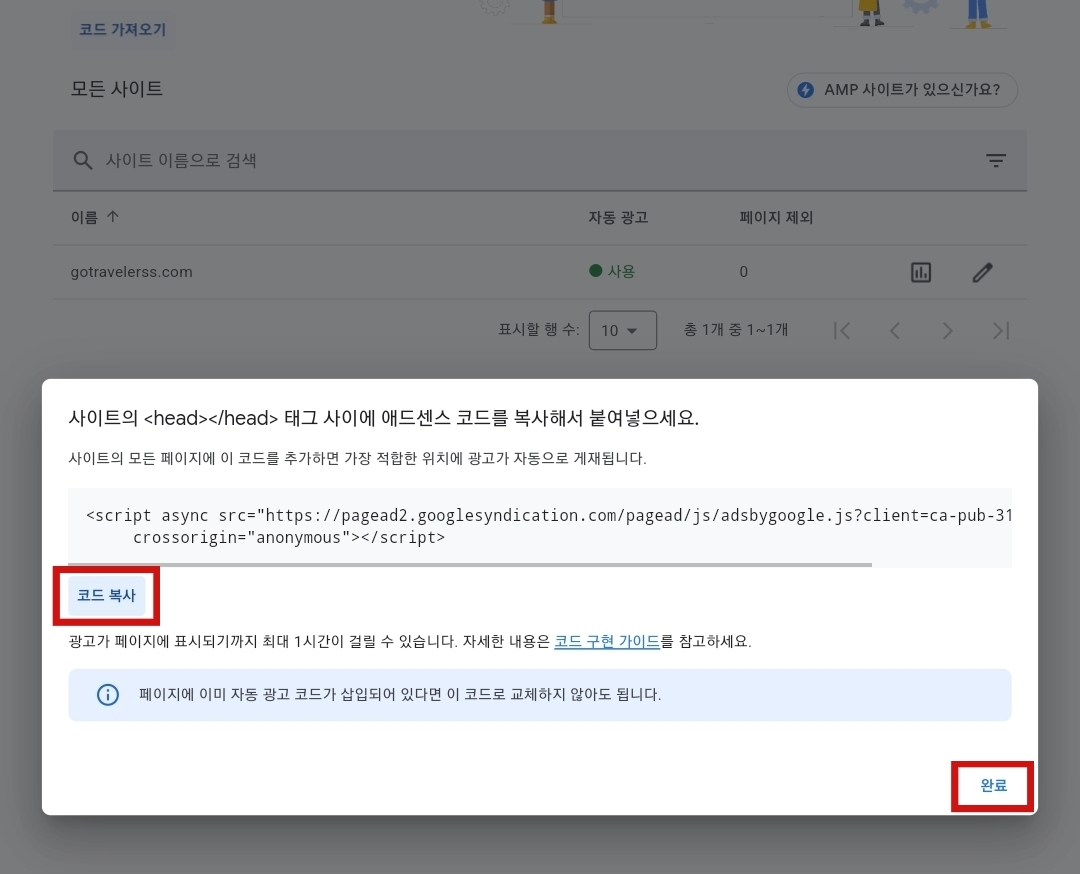Go to previous page arrow
Image resolution: width=1080 pixels, height=874 pixels.
pos(895,331)
